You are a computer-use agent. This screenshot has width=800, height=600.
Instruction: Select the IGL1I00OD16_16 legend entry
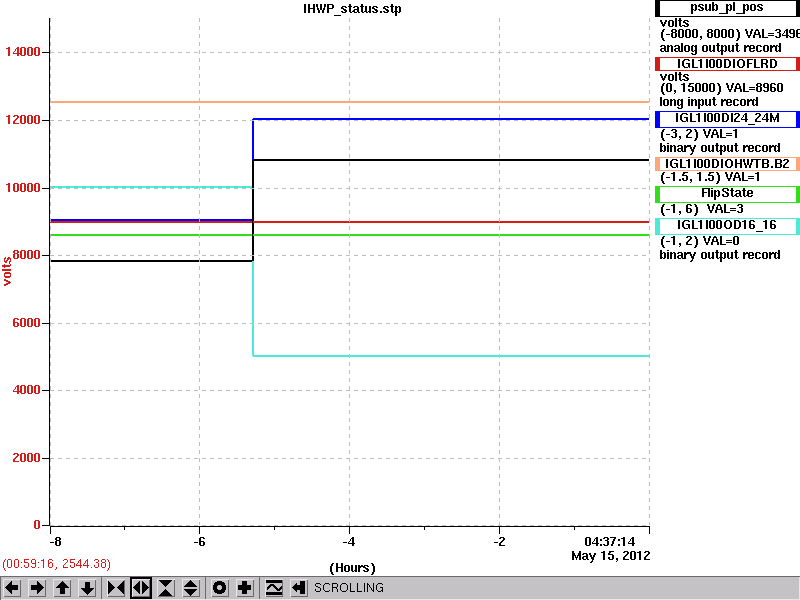point(727,226)
